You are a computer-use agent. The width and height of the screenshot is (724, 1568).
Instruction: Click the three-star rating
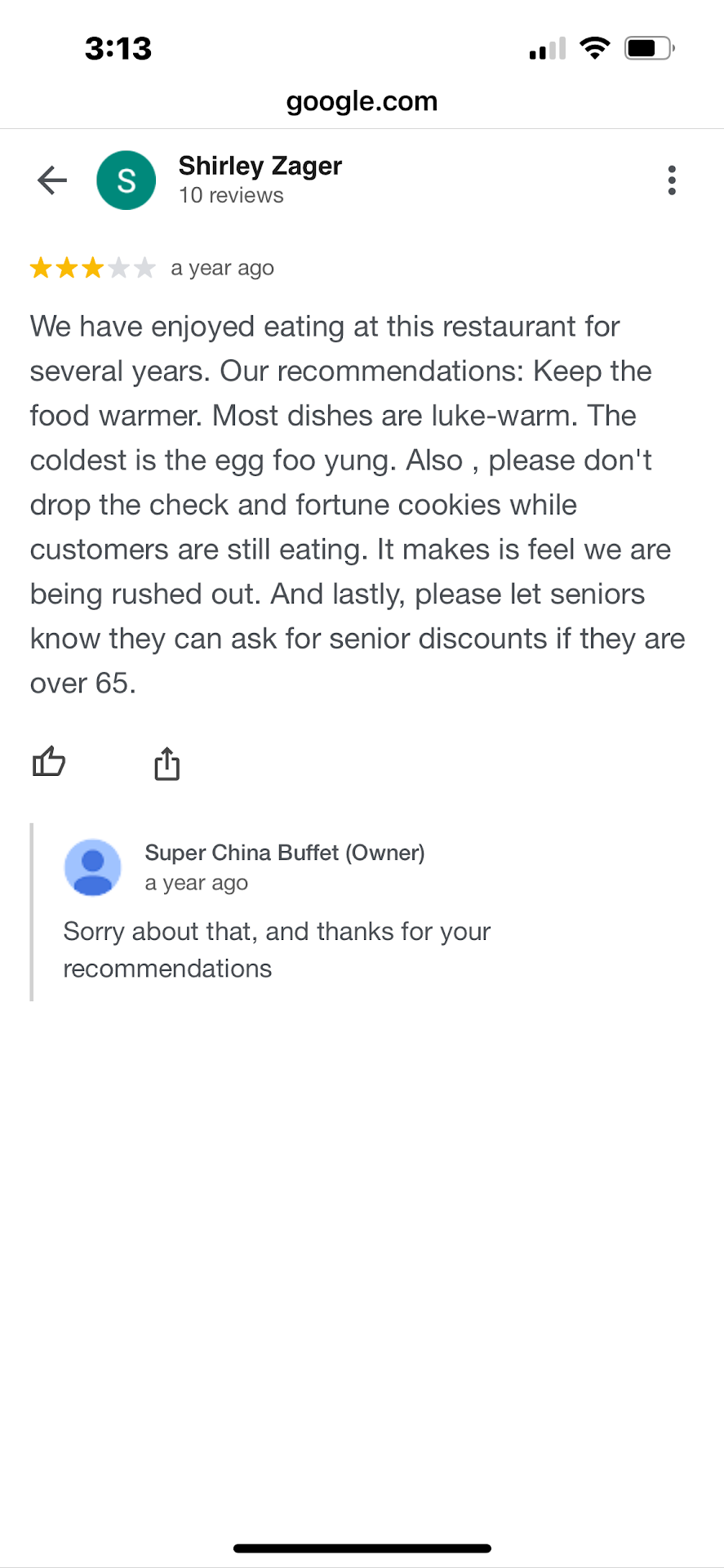click(92, 268)
